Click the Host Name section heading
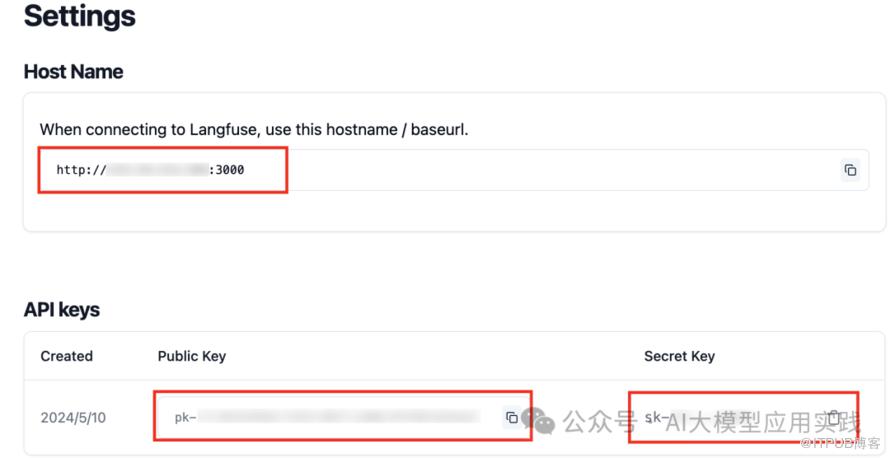This screenshot has width=890, height=458. coord(74,72)
